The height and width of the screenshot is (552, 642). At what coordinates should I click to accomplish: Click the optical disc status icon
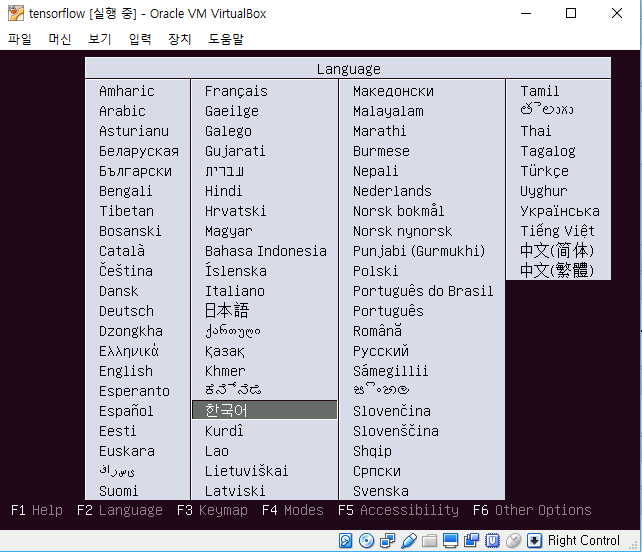click(x=366, y=541)
